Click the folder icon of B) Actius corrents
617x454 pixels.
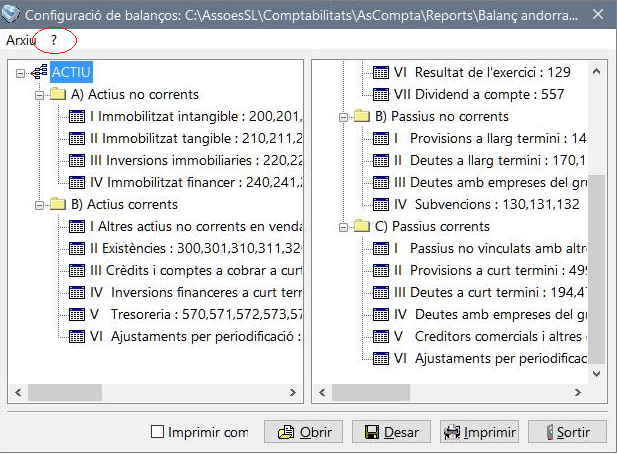(x=58, y=205)
